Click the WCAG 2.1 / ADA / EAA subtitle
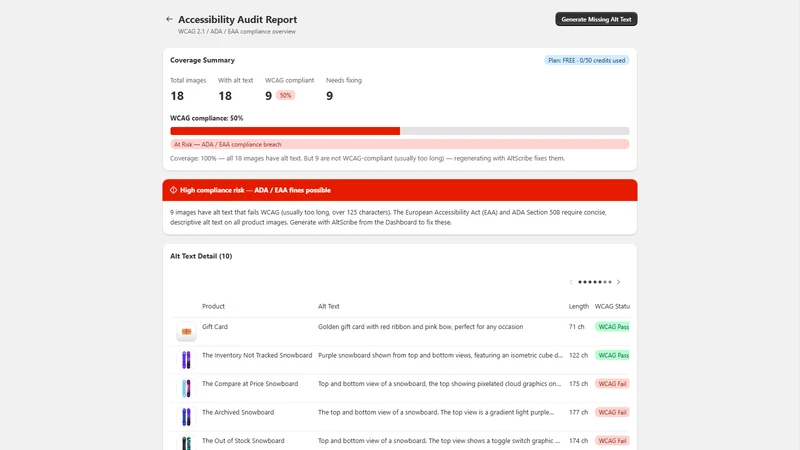 click(x=237, y=32)
